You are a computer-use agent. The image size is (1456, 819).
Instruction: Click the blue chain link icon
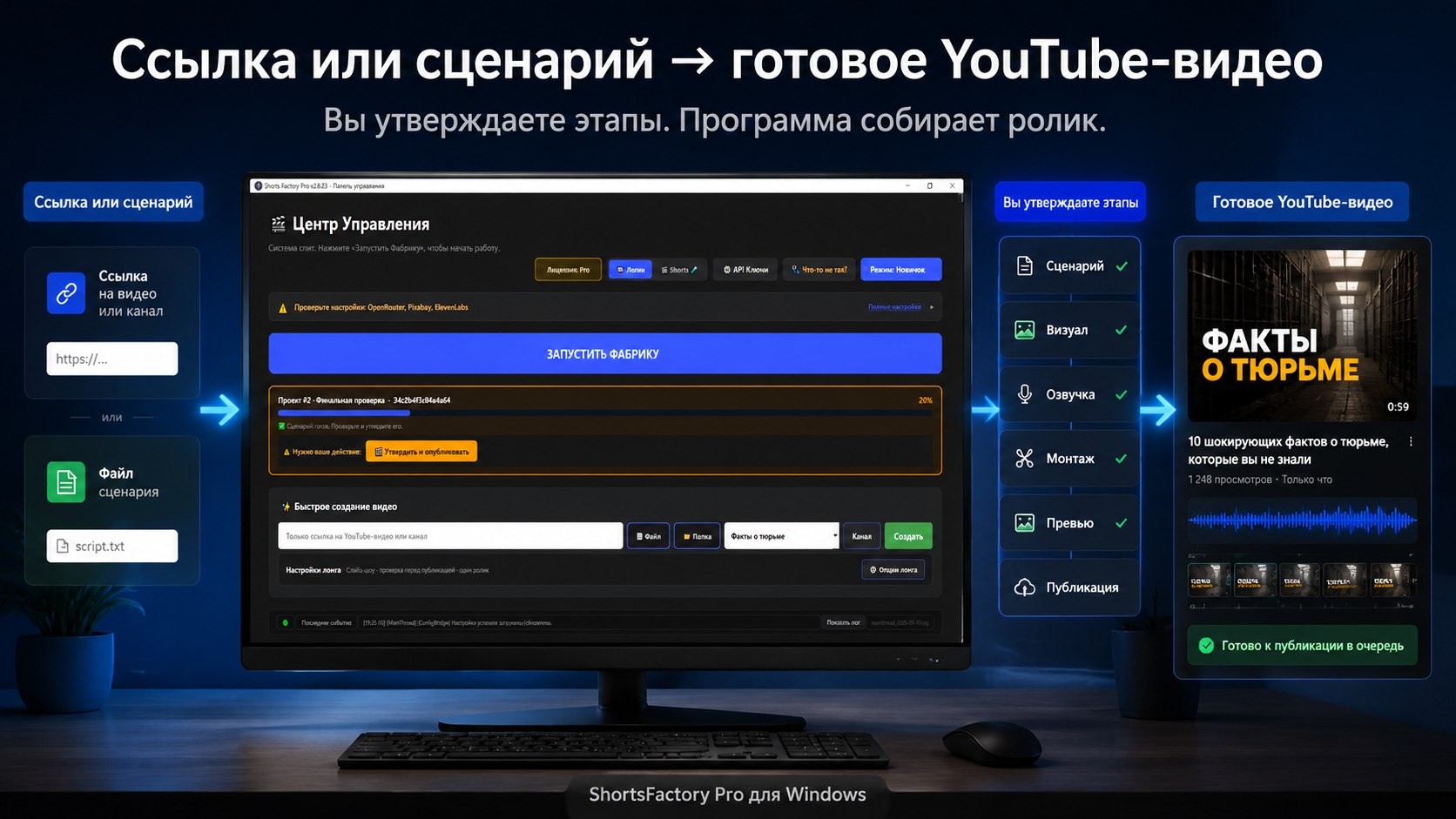pyautogui.click(x=66, y=293)
